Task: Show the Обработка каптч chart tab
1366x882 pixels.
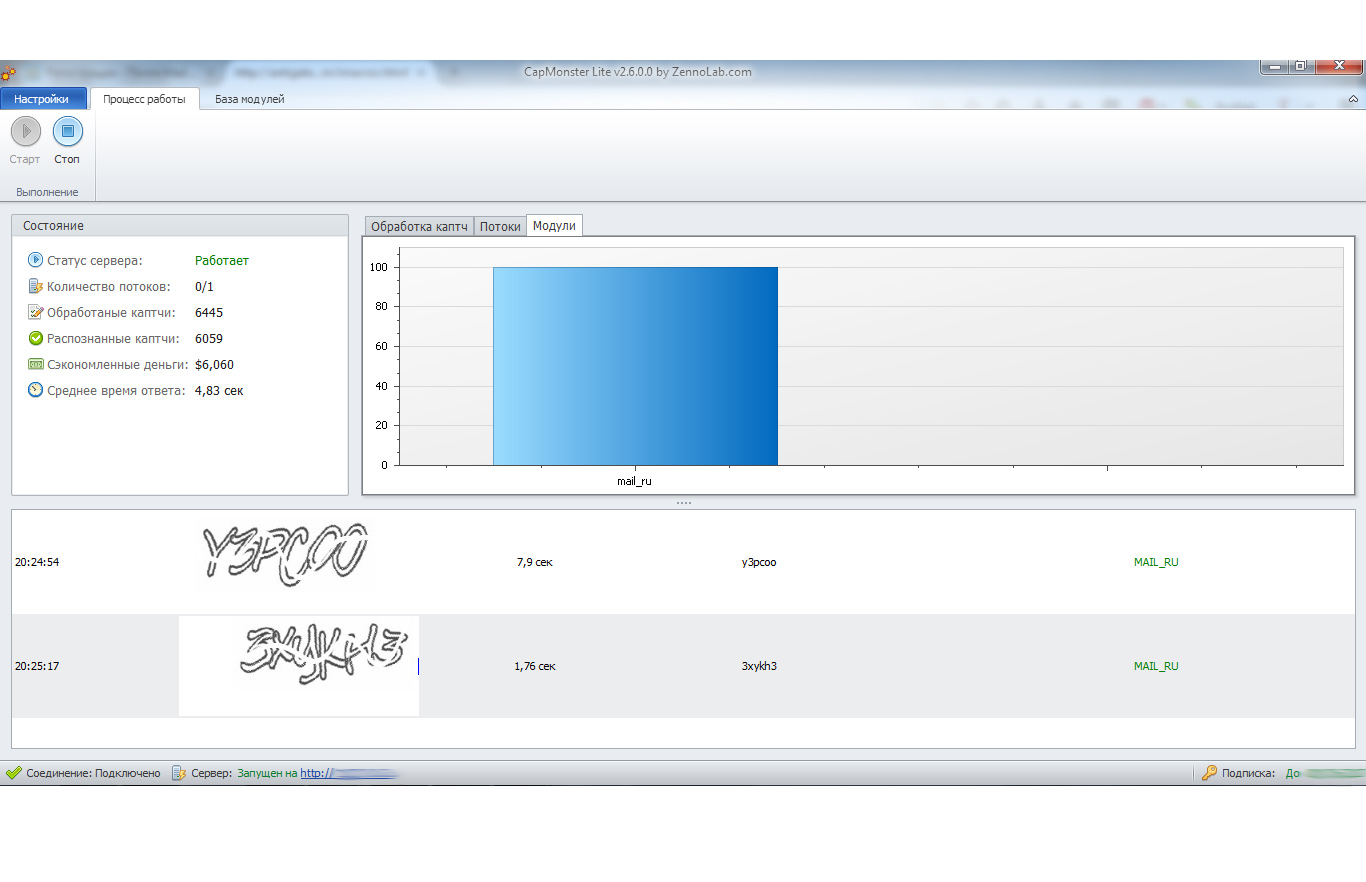Action: pos(419,226)
